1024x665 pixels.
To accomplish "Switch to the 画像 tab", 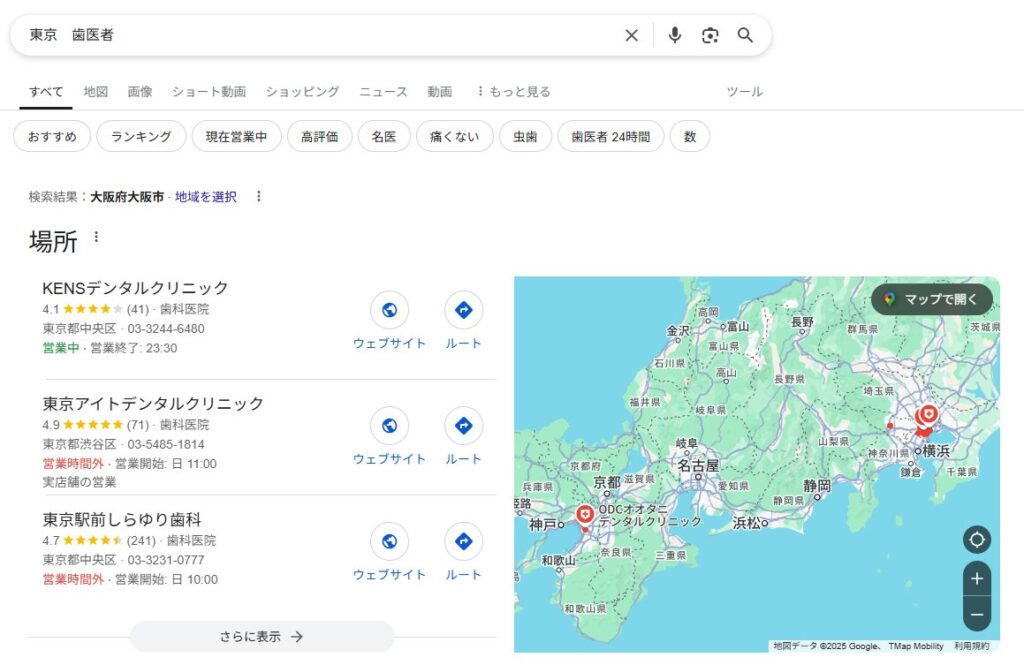I will (140, 91).
